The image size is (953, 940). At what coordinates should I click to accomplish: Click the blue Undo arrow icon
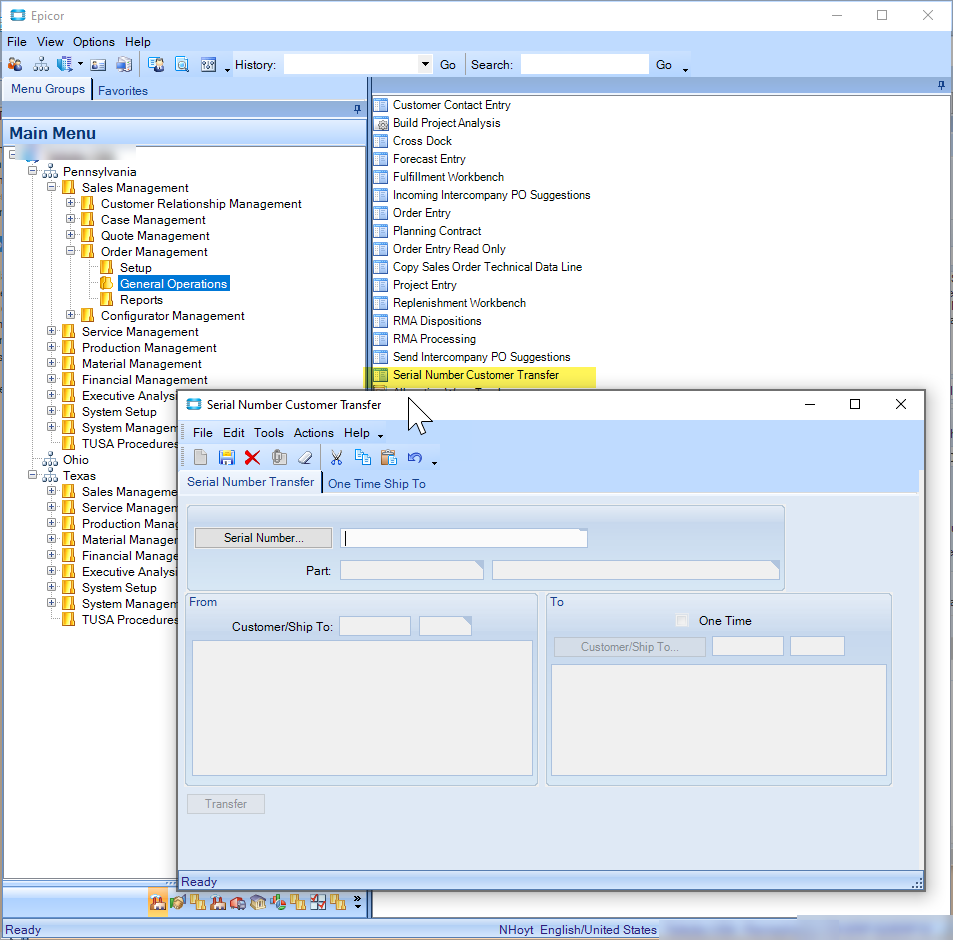click(415, 458)
